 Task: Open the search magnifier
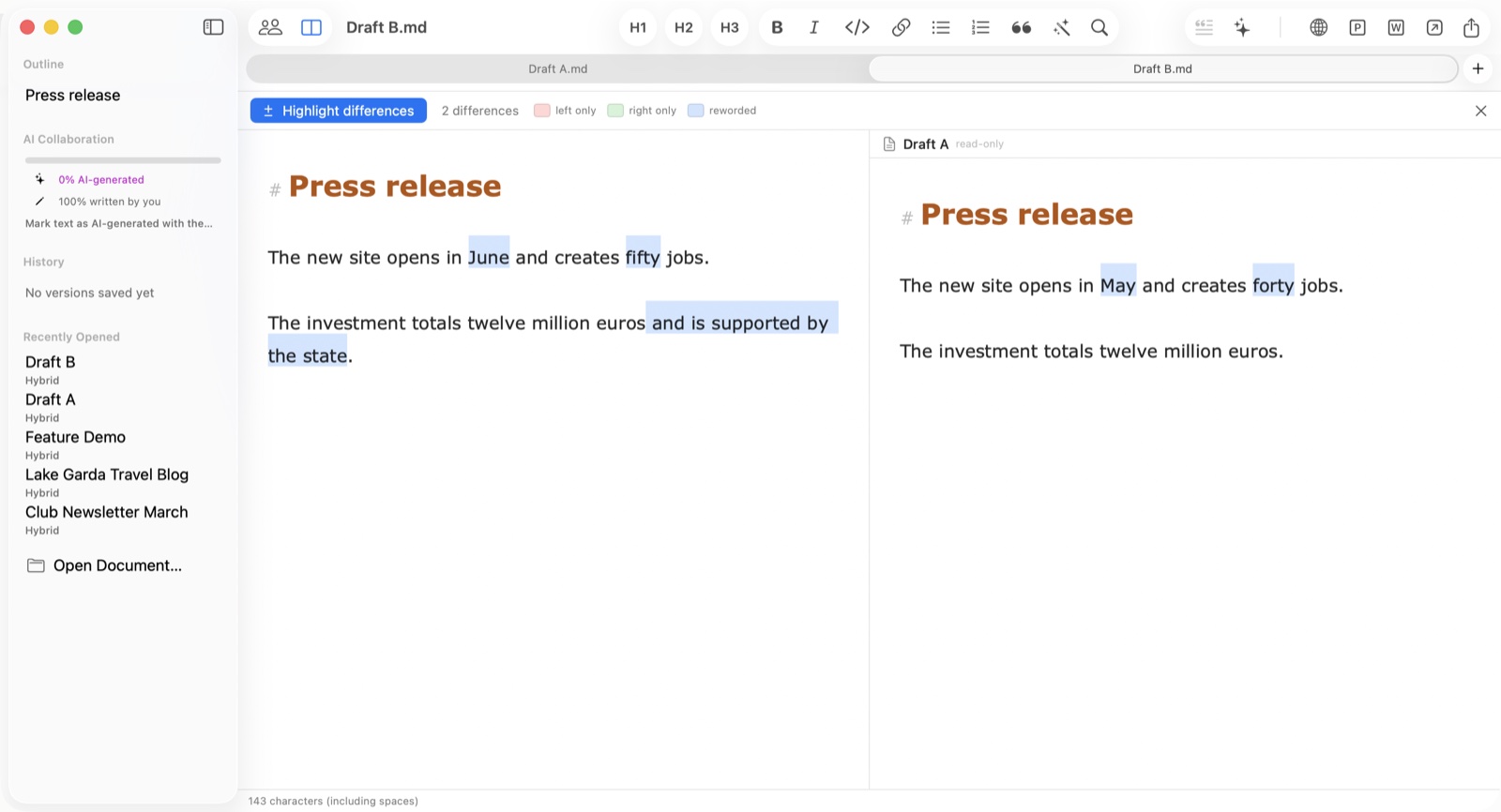(x=1099, y=27)
